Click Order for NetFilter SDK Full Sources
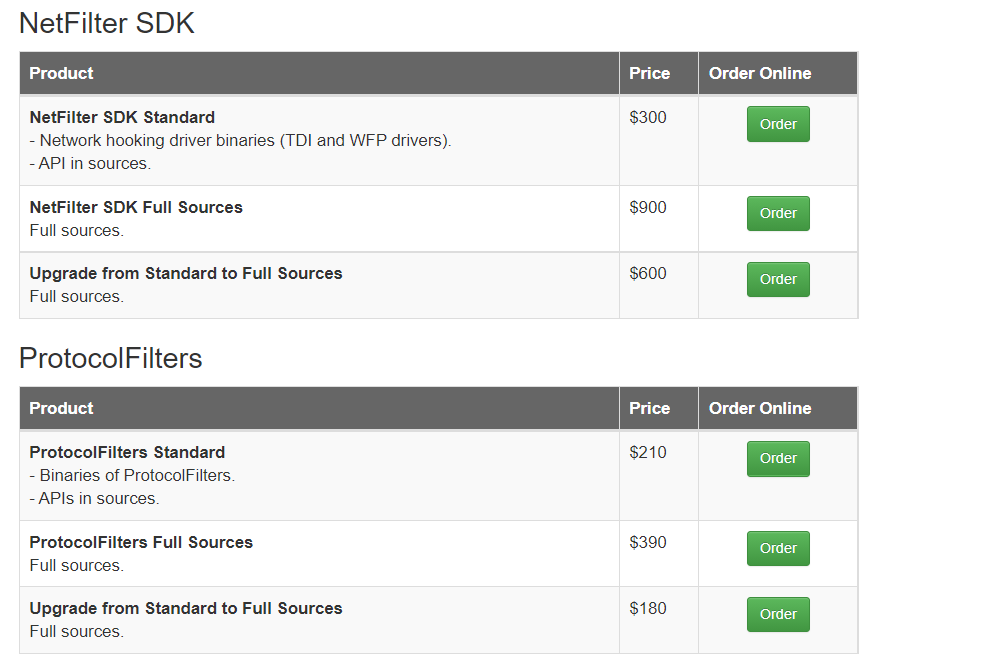988x667 pixels. [x=777, y=213]
